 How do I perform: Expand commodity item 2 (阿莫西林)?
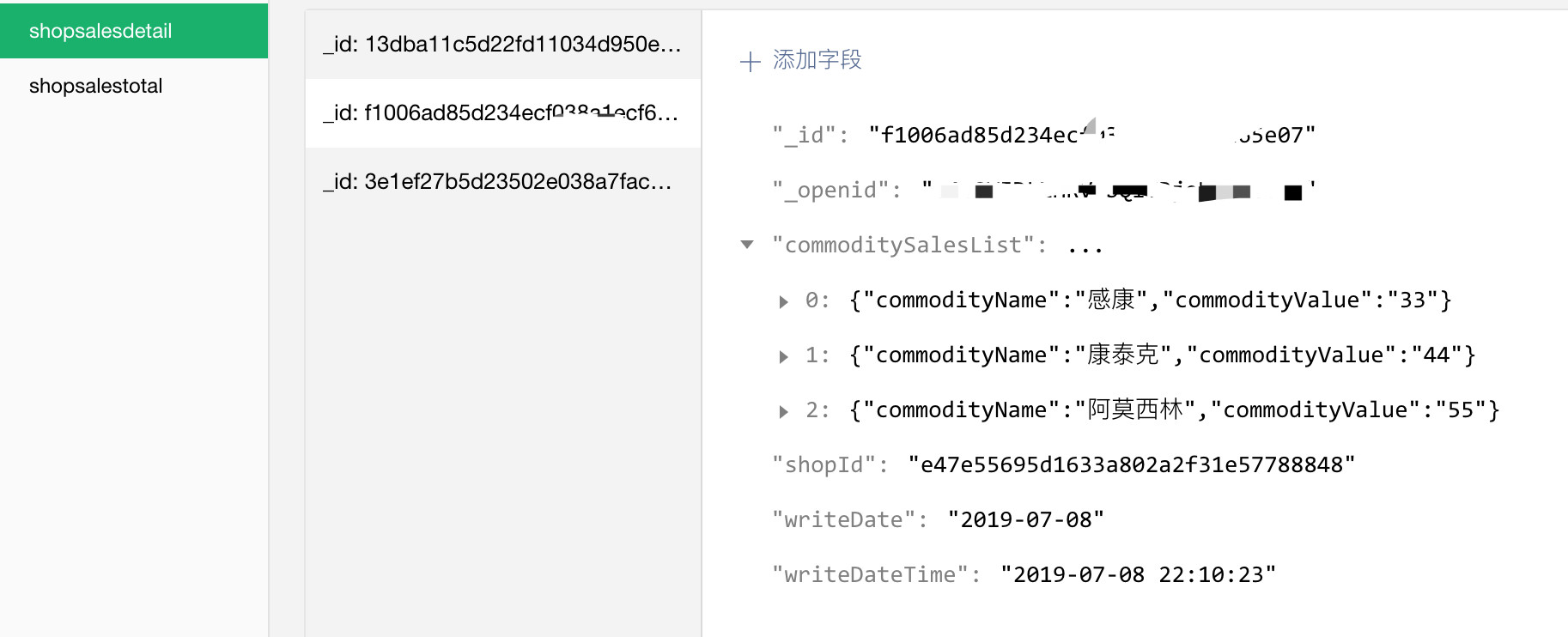(x=783, y=411)
